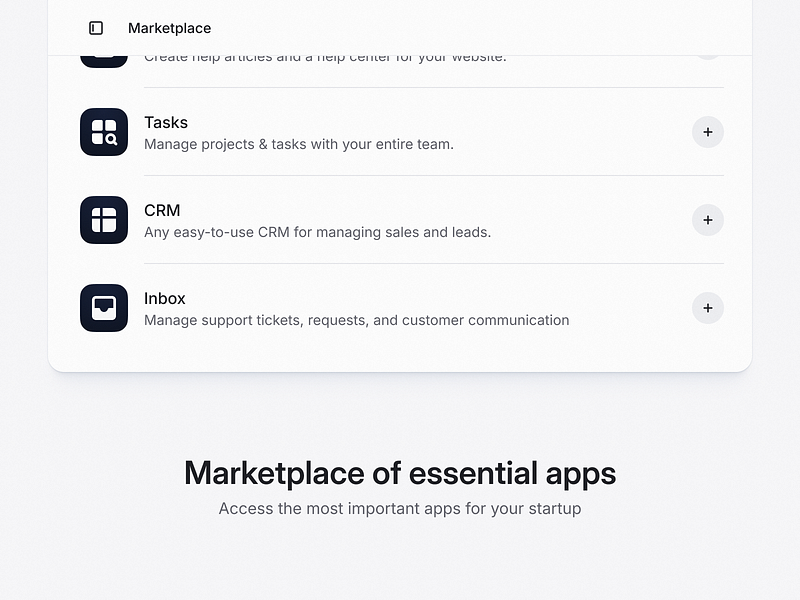The image size is (800, 600).
Task: Add the Tasks app with plus button
Action: [708, 132]
